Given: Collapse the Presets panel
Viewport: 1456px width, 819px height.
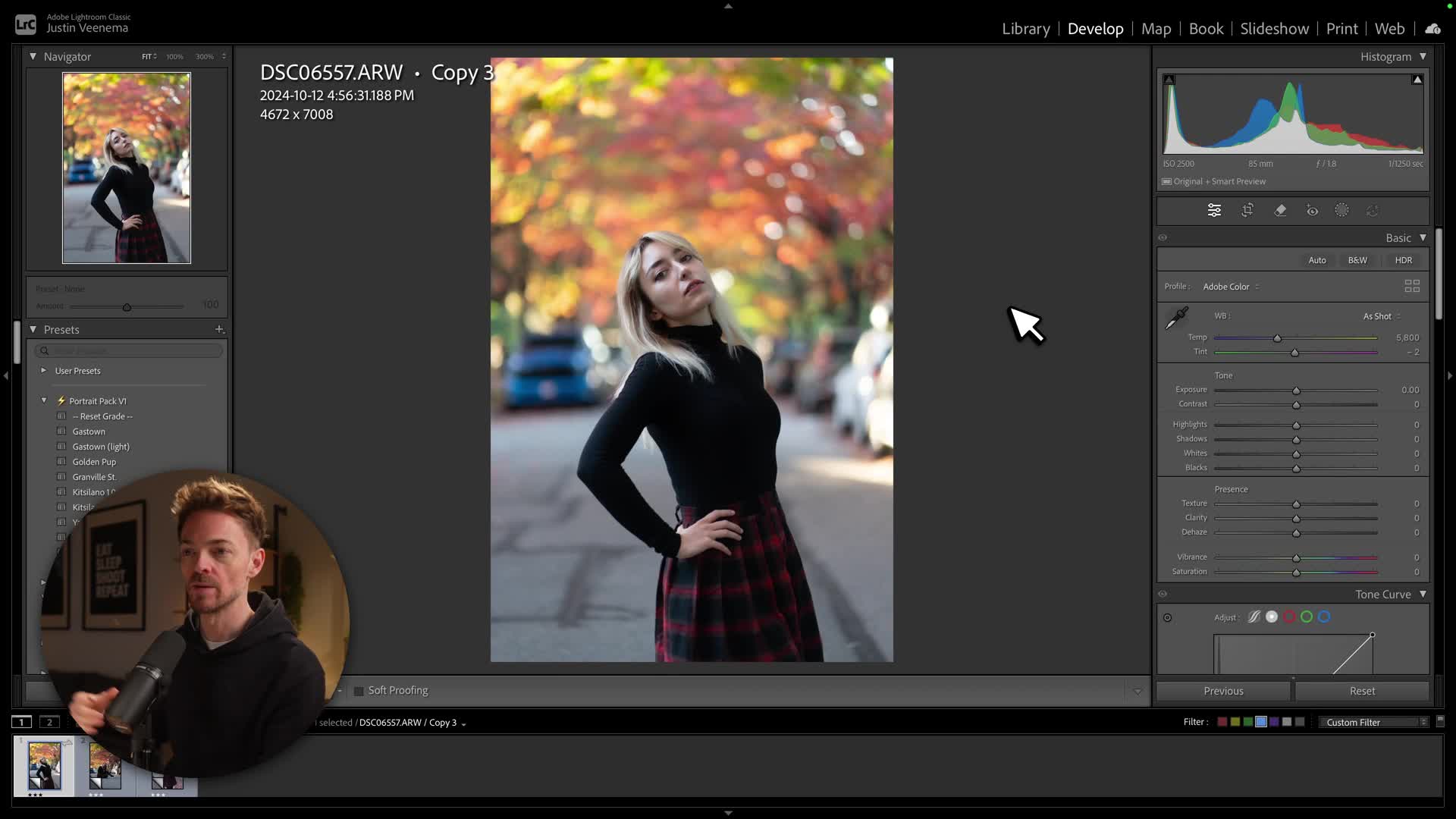Looking at the screenshot, I should click(33, 329).
